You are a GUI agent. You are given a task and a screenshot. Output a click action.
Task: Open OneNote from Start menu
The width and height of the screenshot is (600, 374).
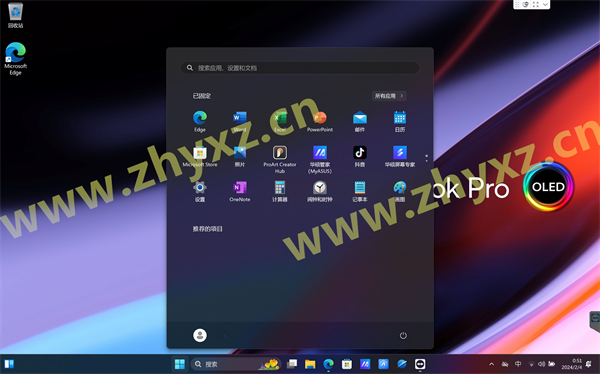click(x=240, y=191)
